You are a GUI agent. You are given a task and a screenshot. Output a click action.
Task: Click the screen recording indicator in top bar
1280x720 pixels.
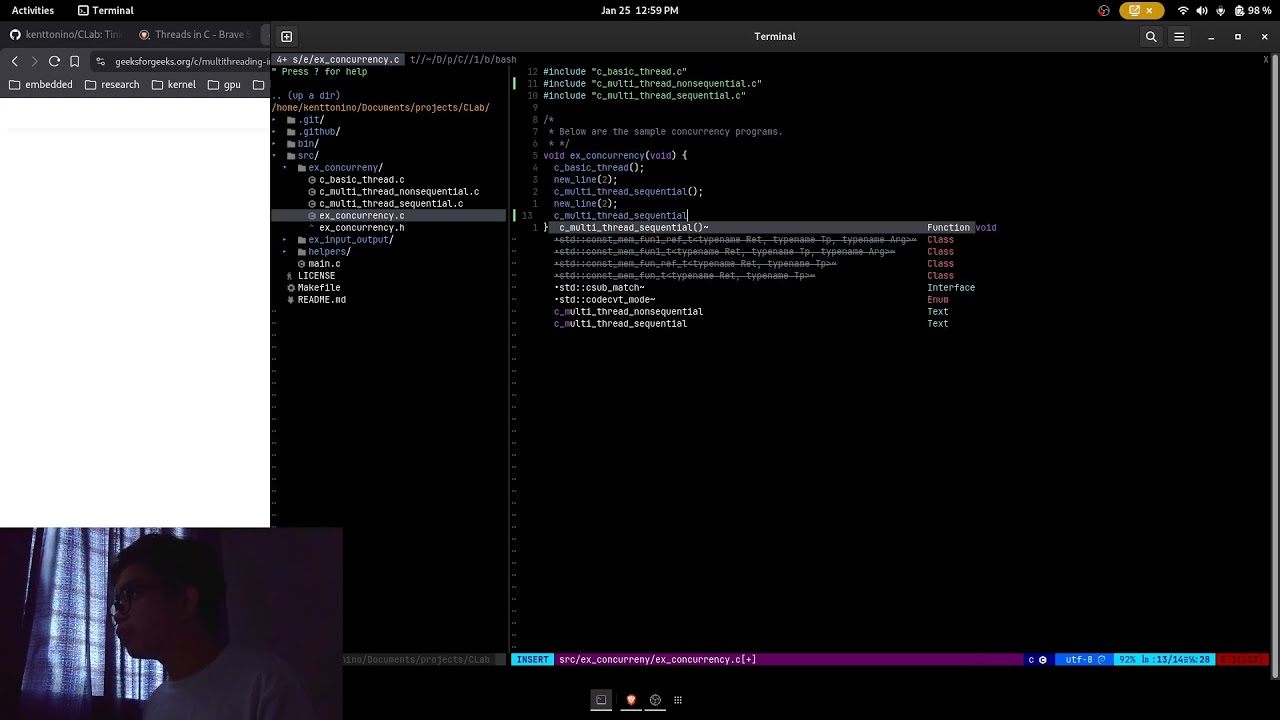[1141, 11]
